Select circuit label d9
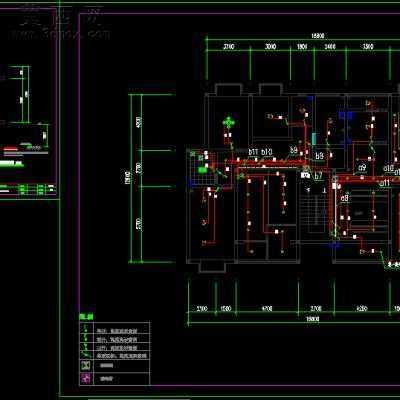This screenshot has height=400, width=400. coord(362,168)
